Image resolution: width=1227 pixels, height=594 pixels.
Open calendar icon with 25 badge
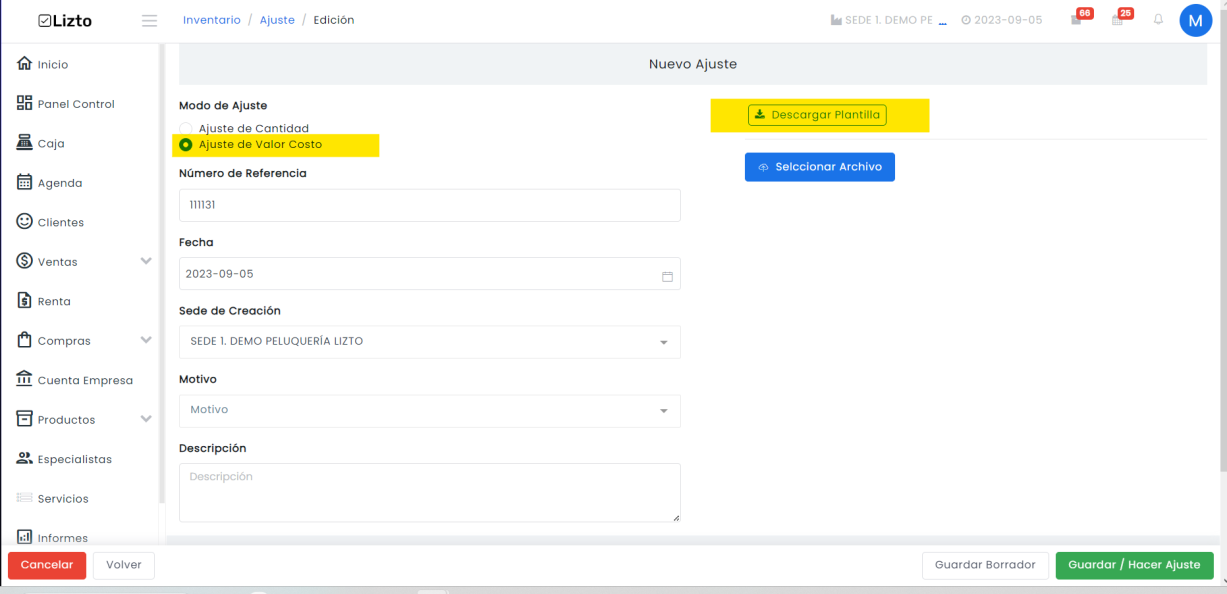coord(1121,19)
